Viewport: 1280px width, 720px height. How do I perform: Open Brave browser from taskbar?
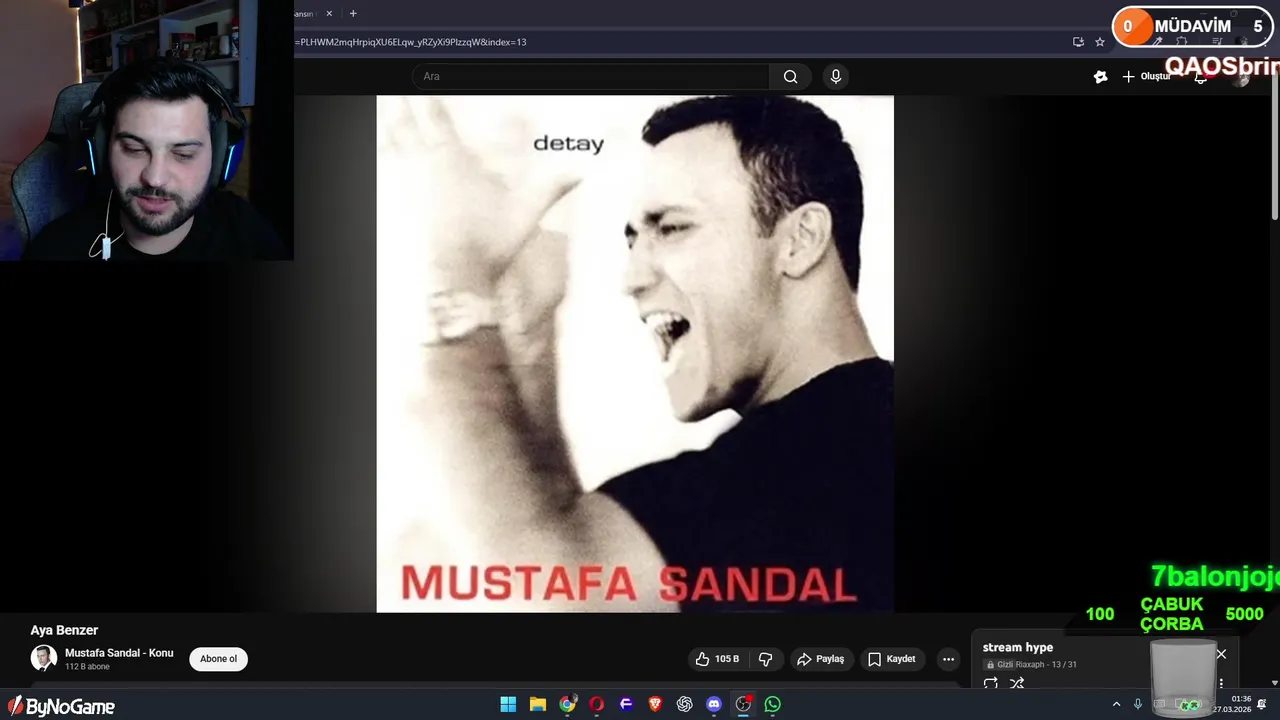(655, 704)
